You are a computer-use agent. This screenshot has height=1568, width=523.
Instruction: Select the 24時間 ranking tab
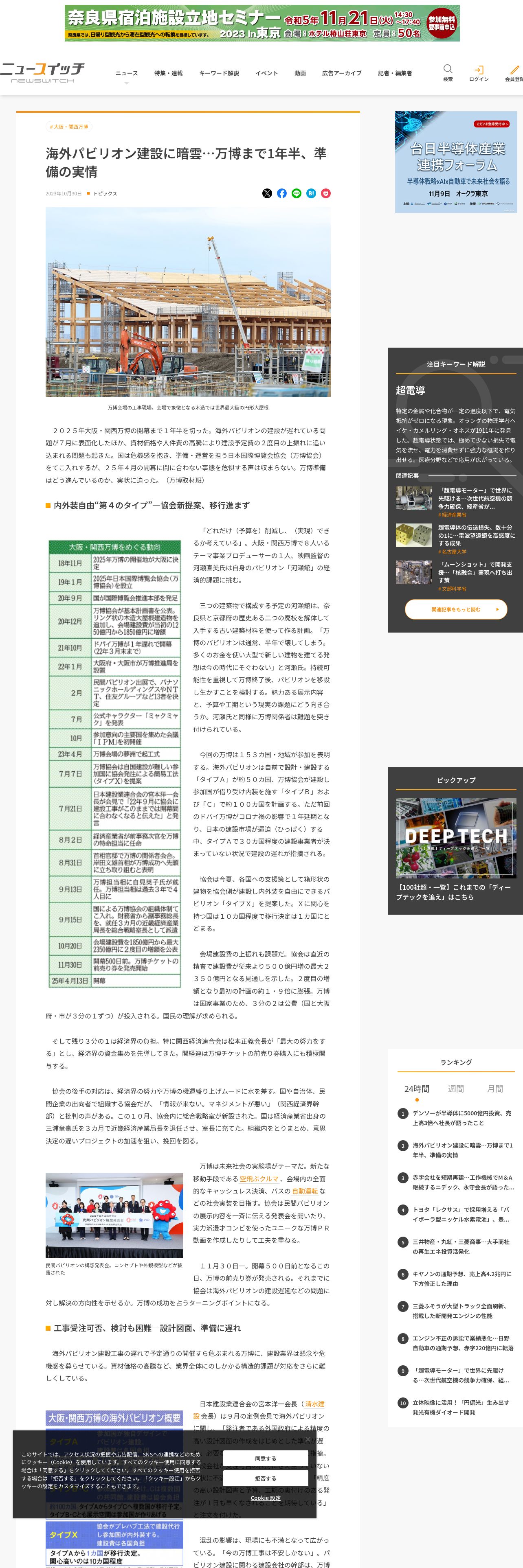click(x=416, y=1089)
